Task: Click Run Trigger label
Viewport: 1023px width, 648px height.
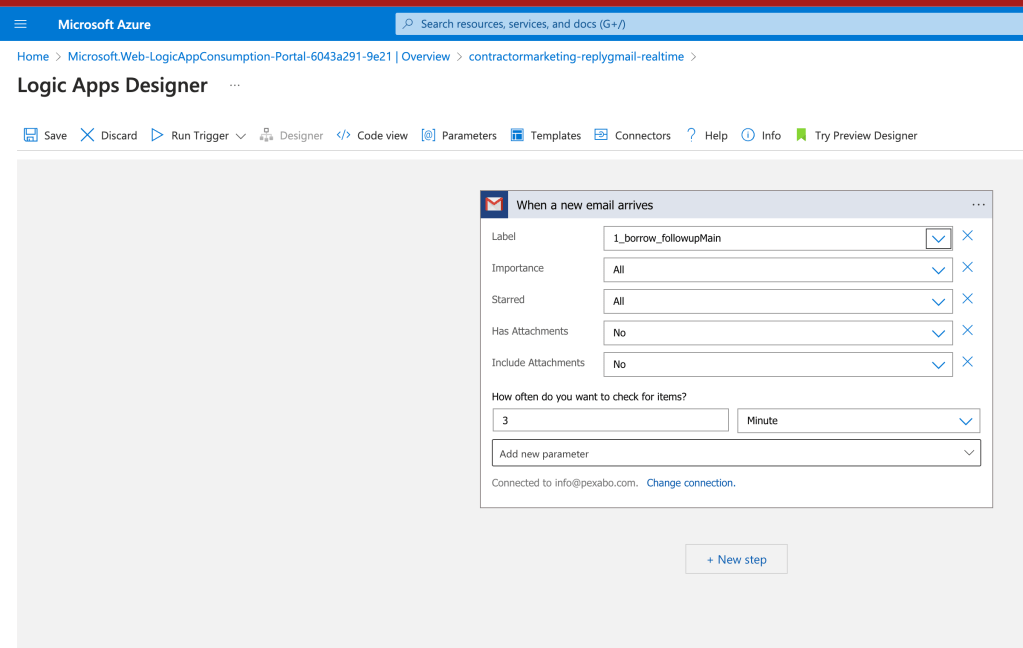Action: (200, 136)
